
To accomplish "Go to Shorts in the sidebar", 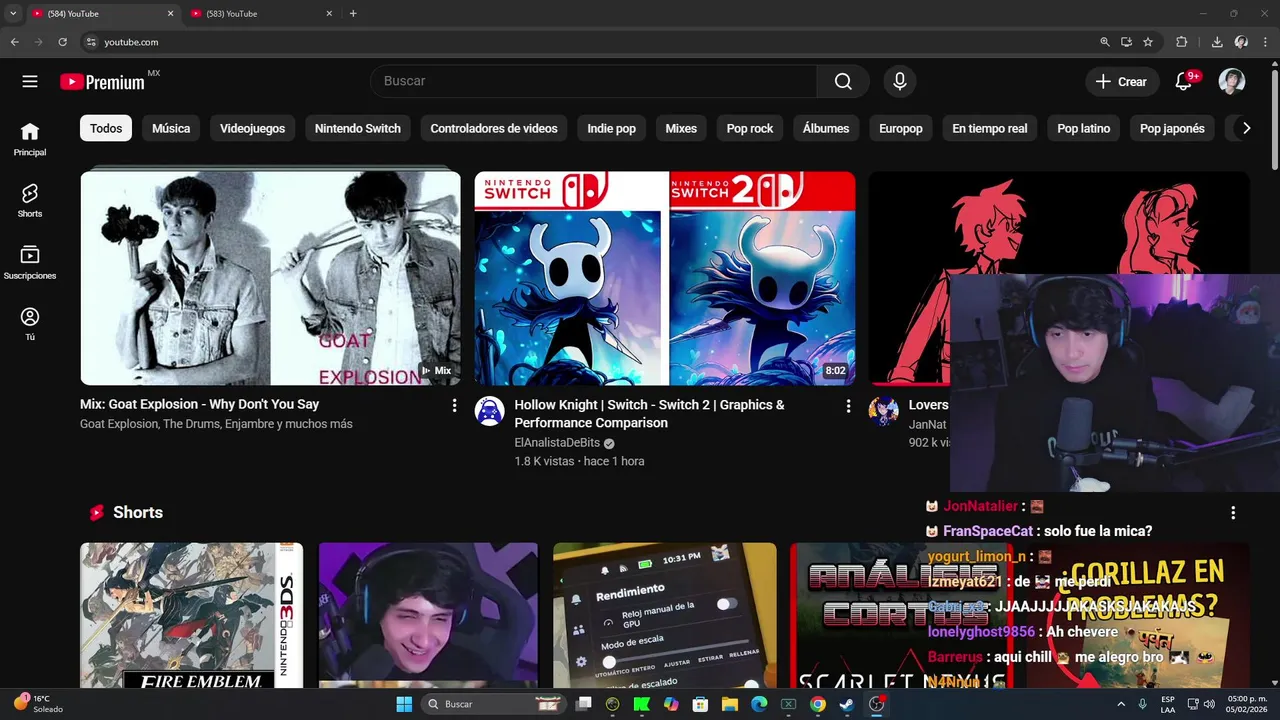I will 30,200.
